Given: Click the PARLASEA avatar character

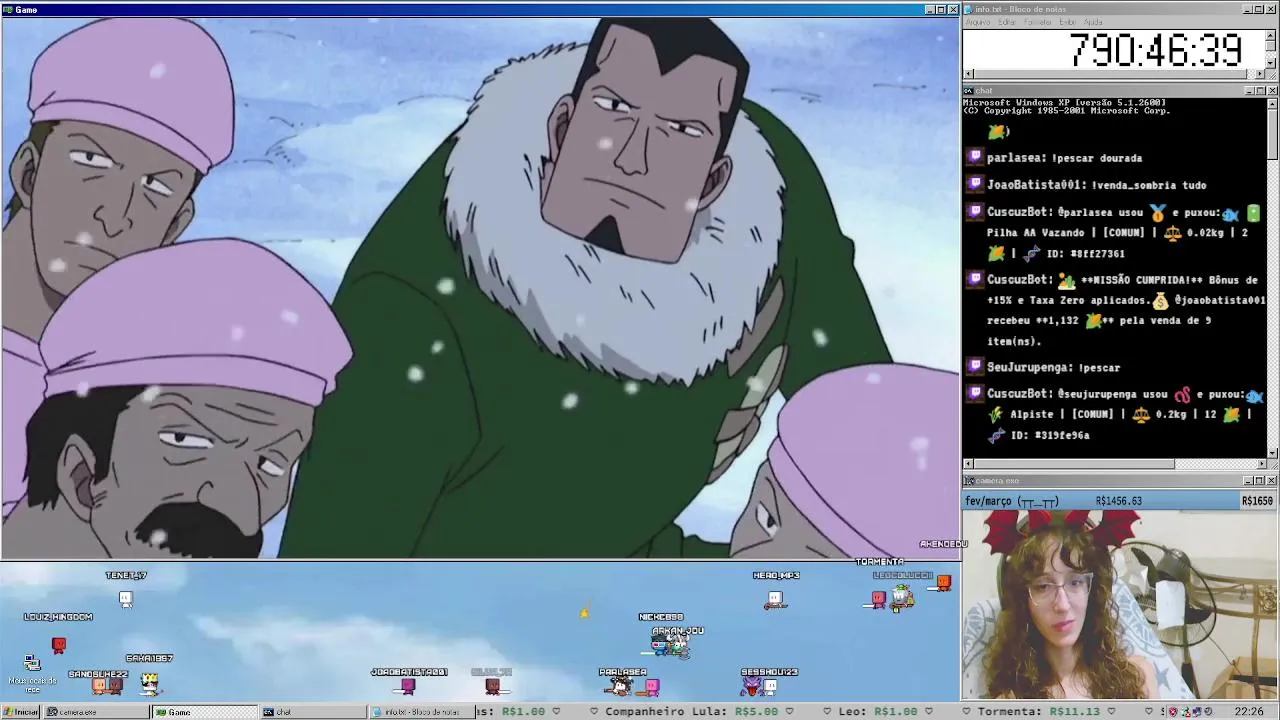Looking at the screenshot, I should [x=622, y=686].
